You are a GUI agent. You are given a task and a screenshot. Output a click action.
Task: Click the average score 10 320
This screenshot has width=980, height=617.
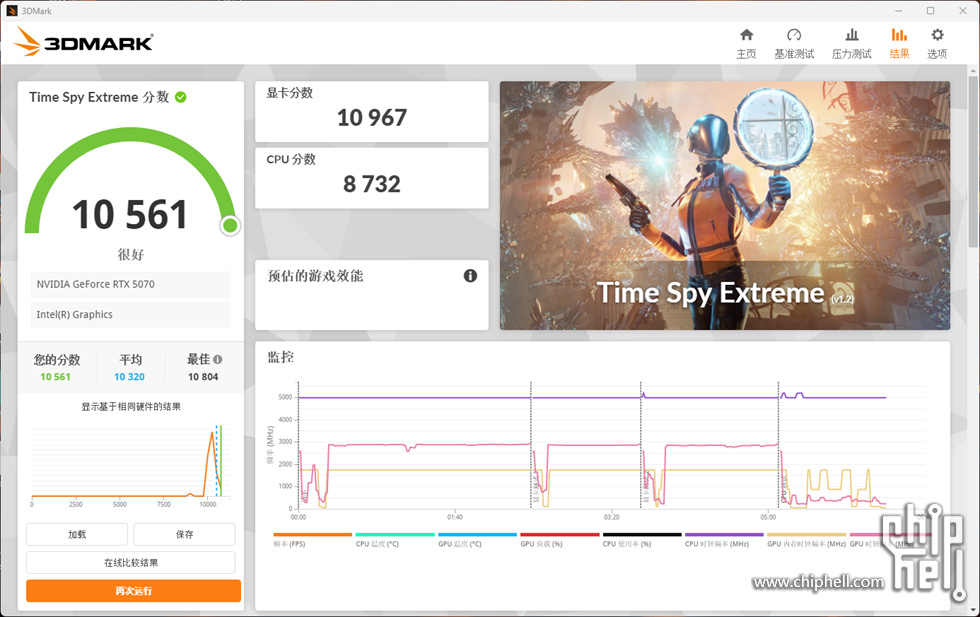pos(129,377)
